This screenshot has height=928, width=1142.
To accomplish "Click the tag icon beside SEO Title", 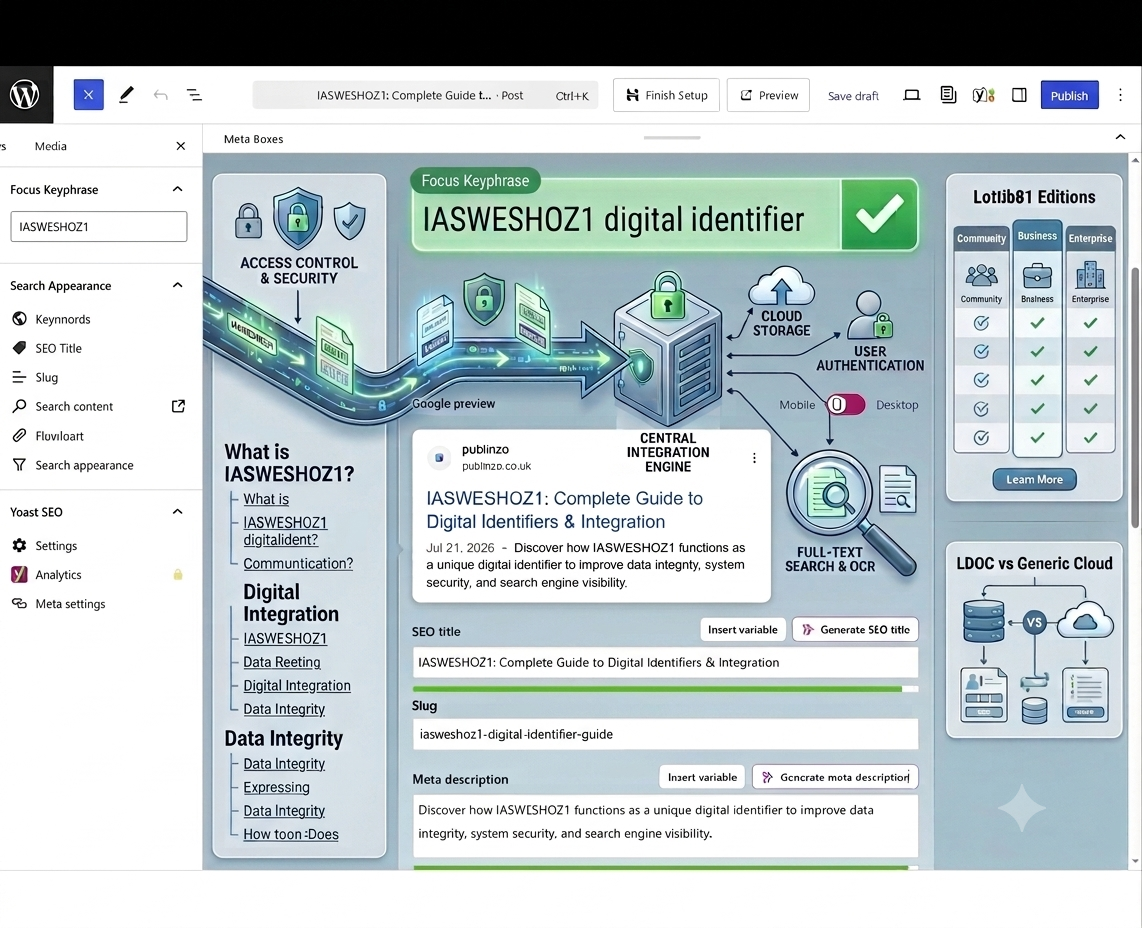I will click(x=20, y=348).
